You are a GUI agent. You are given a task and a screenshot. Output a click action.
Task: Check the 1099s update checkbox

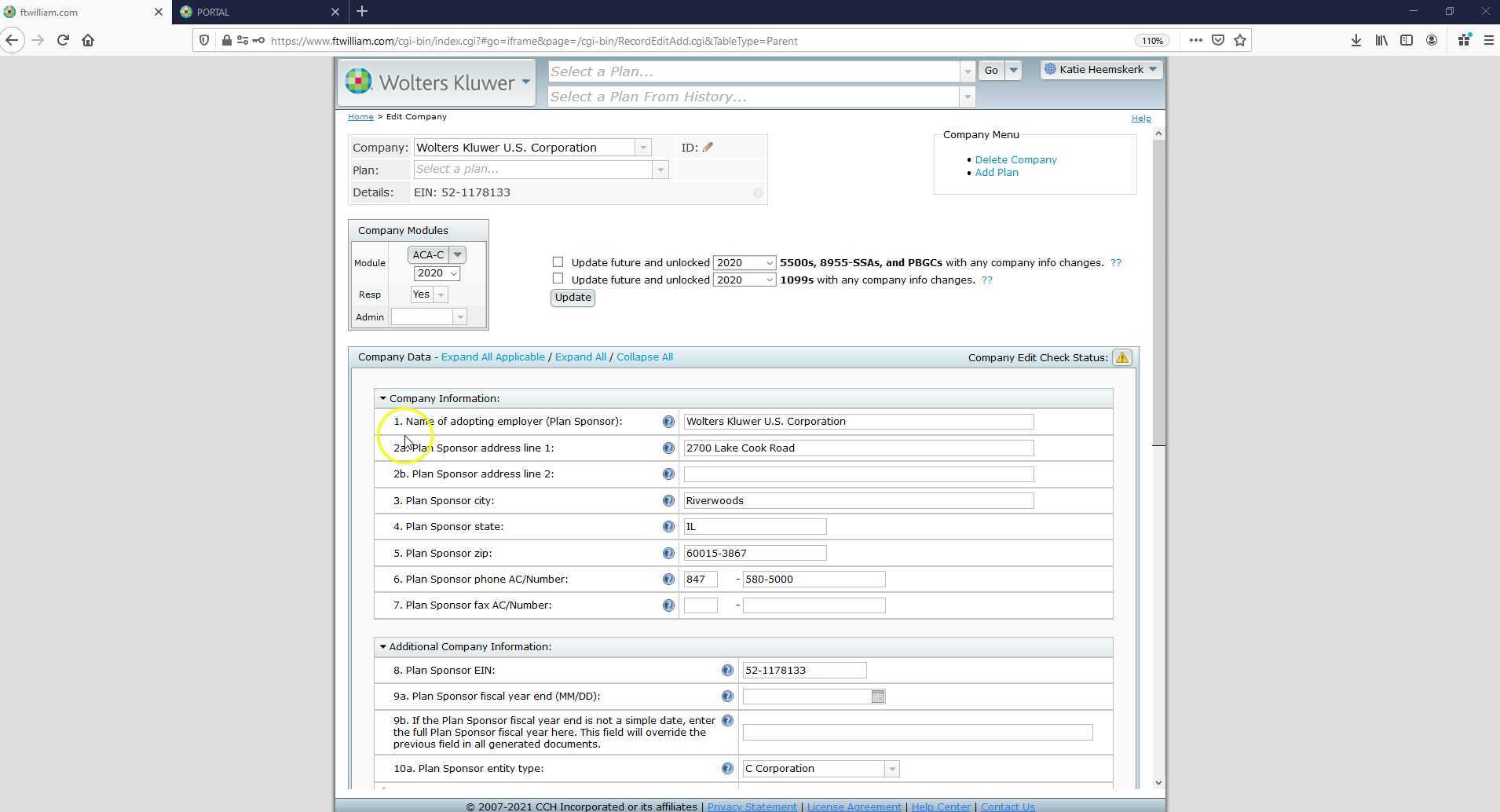[x=558, y=278]
